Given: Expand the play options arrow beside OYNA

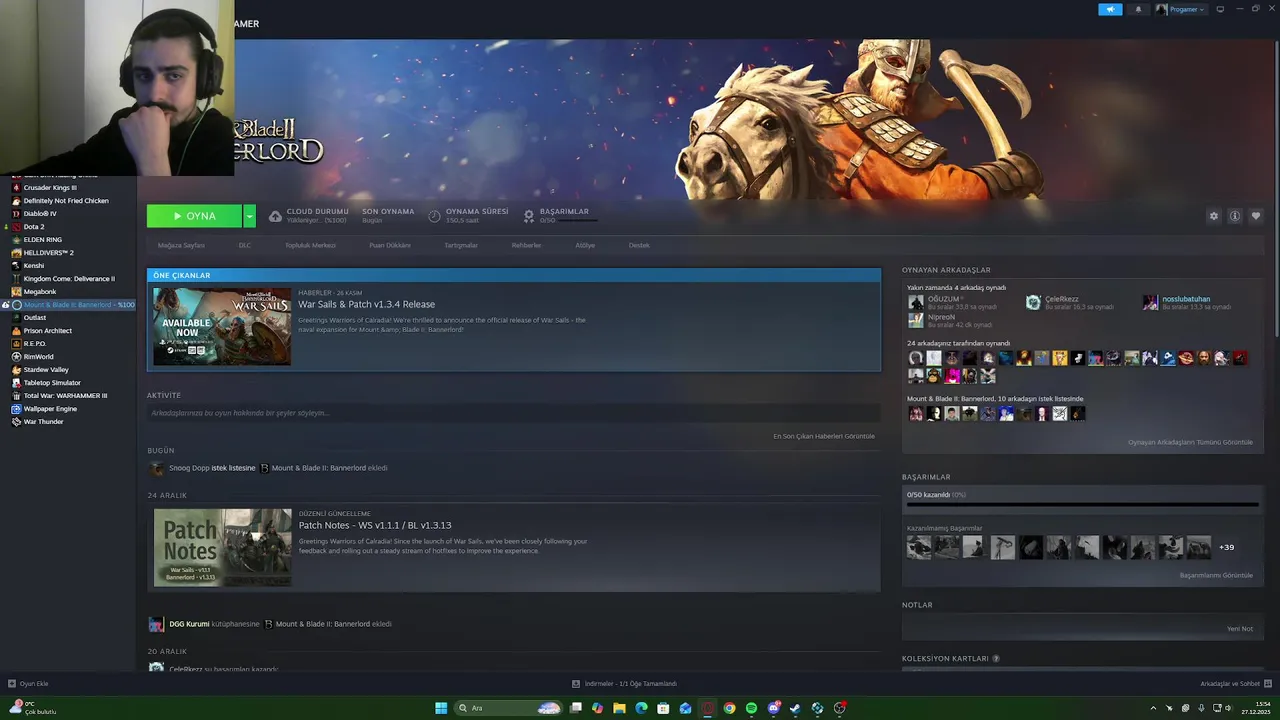Looking at the screenshot, I should point(249,216).
